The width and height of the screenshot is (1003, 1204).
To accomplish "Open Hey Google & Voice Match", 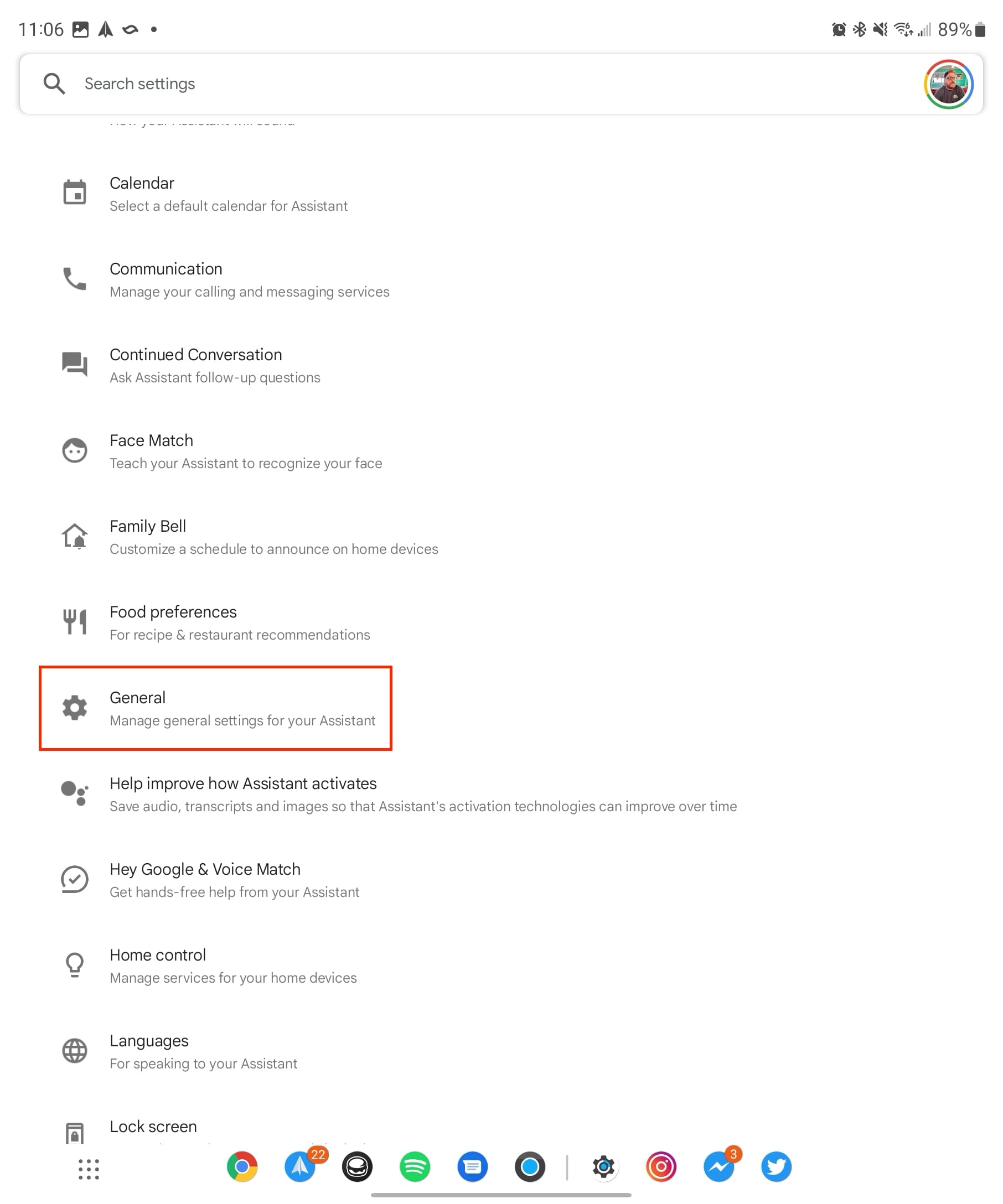I will [x=501, y=880].
